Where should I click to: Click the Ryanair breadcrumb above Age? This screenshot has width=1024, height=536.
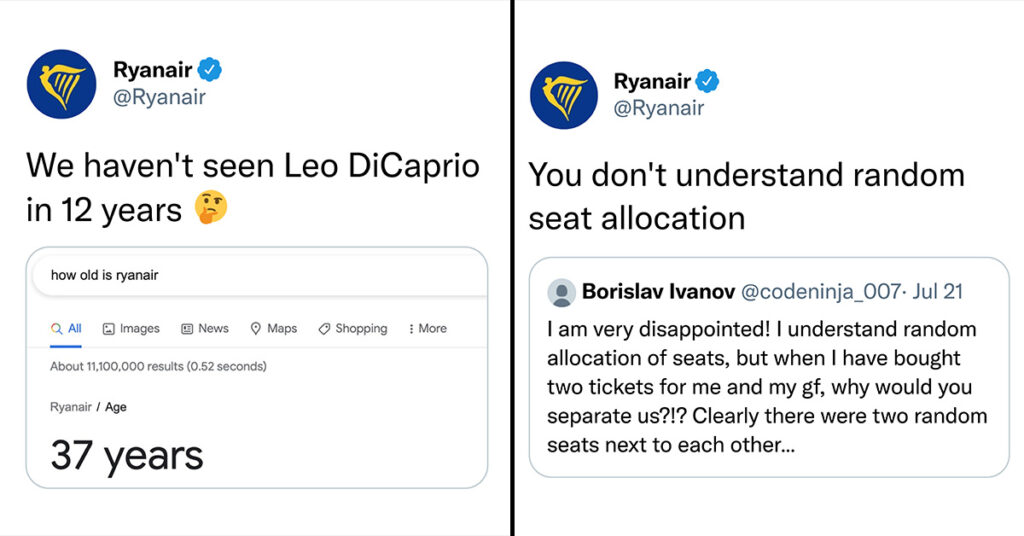point(71,407)
